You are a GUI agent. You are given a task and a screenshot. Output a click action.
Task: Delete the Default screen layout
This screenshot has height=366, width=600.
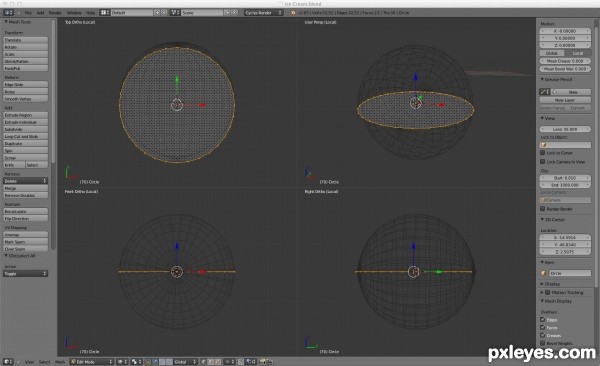[x=163, y=13]
